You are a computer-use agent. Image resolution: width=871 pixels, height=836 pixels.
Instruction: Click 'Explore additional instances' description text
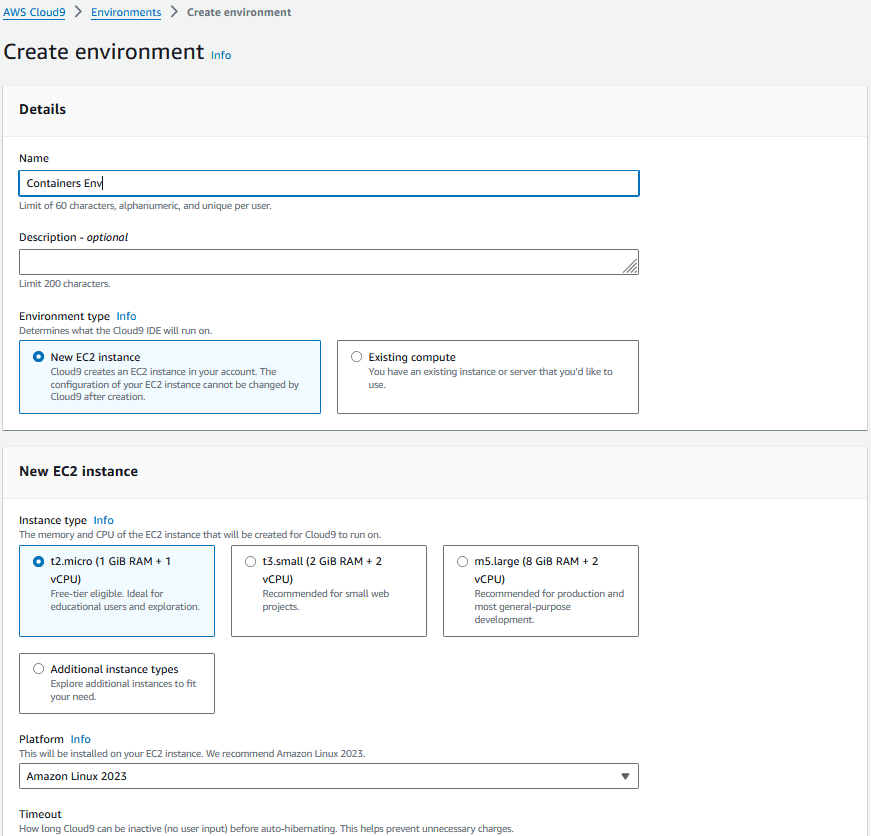tap(123, 690)
